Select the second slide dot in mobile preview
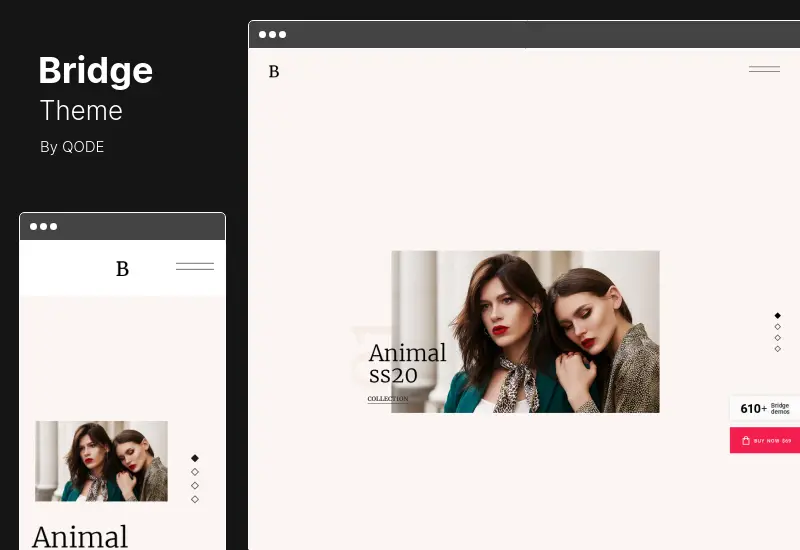 pyautogui.click(x=195, y=472)
